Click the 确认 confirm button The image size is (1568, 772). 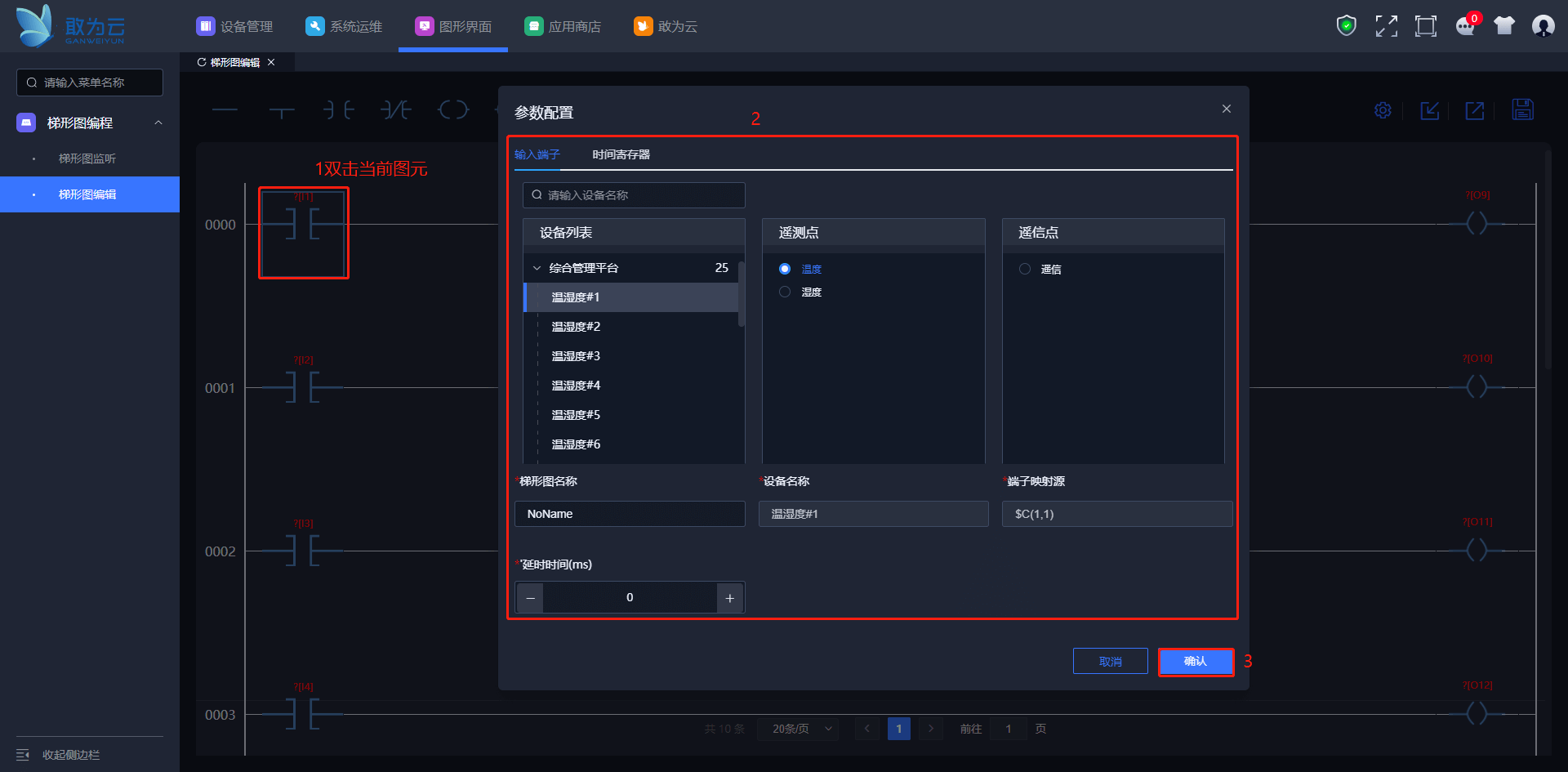1196,661
